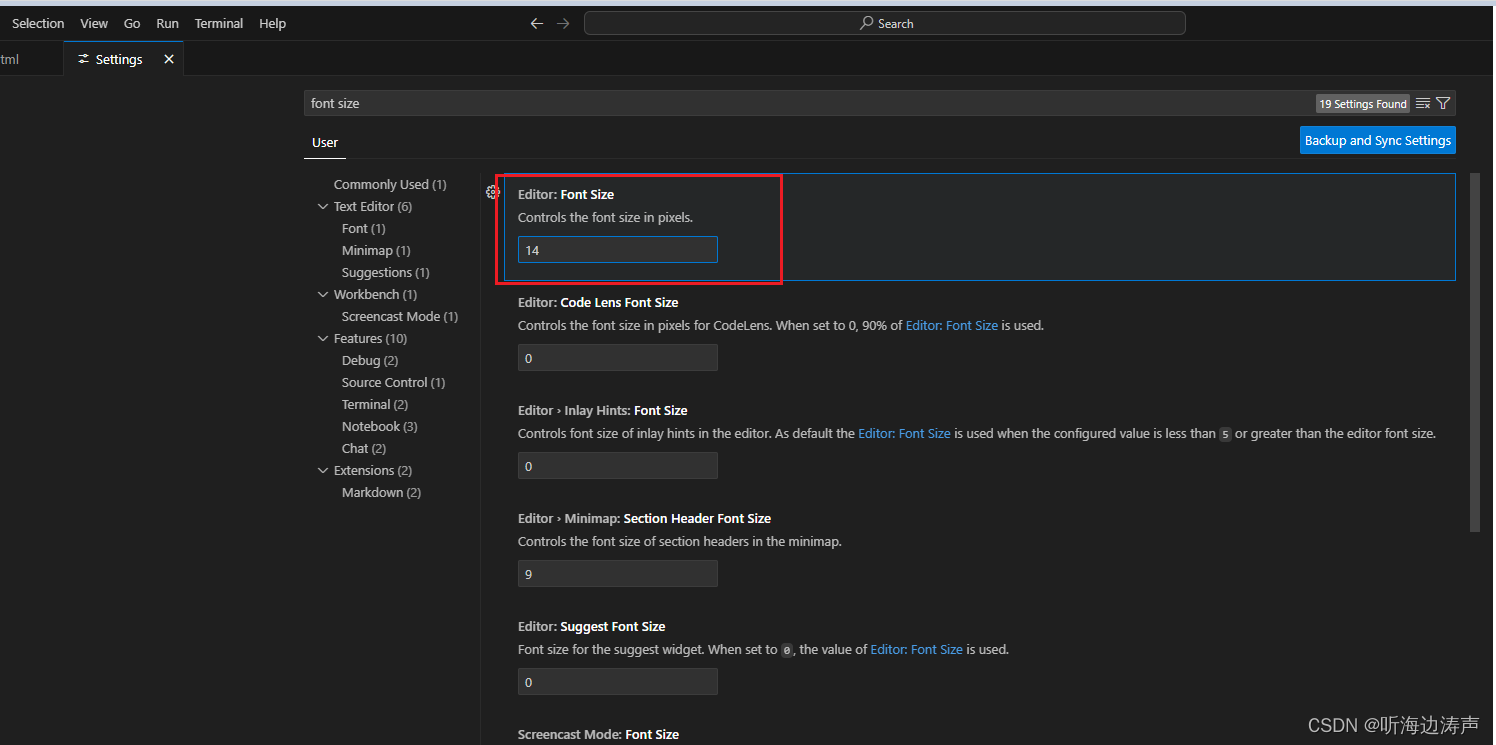Click the 'Editor: Code Lens Font Size' heading
The height and width of the screenshot is (745, 1496).
click(598, 302)
